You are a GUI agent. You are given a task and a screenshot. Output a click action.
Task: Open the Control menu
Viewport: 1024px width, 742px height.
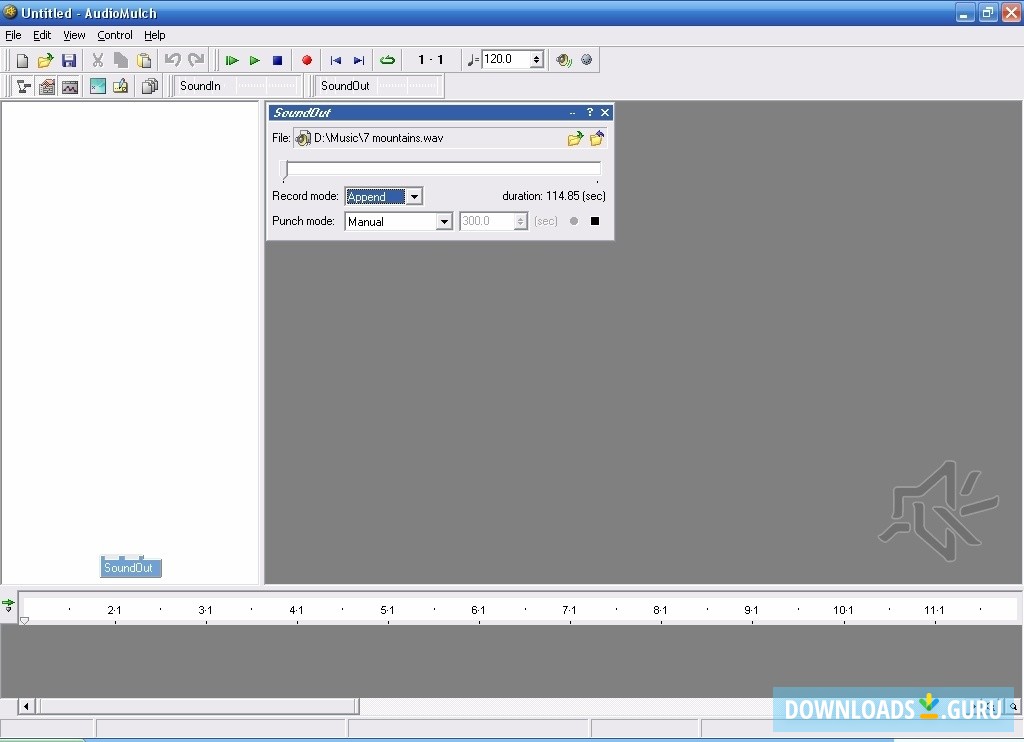point(115,35)
